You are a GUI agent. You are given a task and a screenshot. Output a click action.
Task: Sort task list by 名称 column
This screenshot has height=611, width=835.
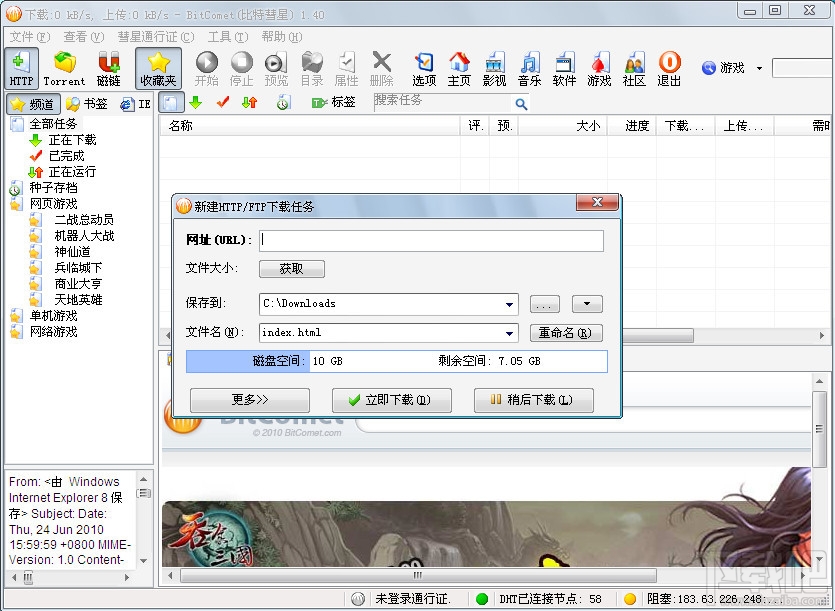pyautogui.click(x=310, y=126)
